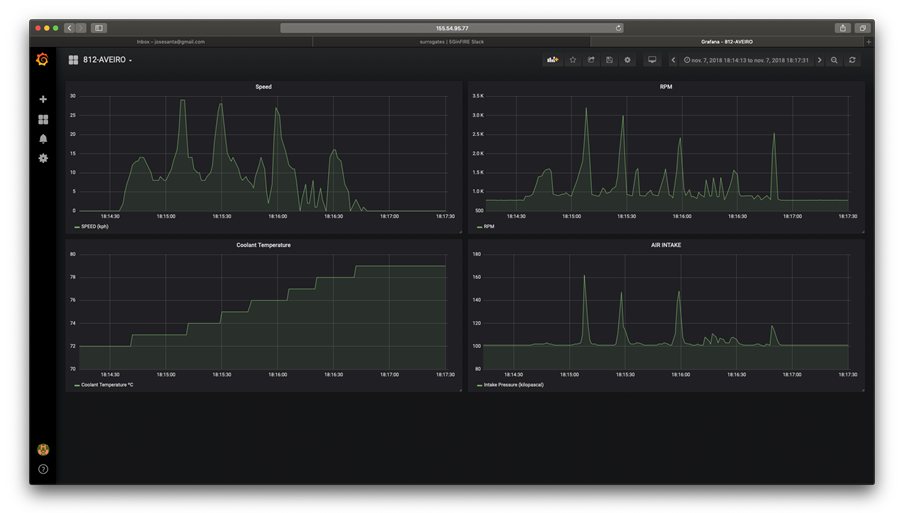Star this dashboard as favorite

(573, 60)
